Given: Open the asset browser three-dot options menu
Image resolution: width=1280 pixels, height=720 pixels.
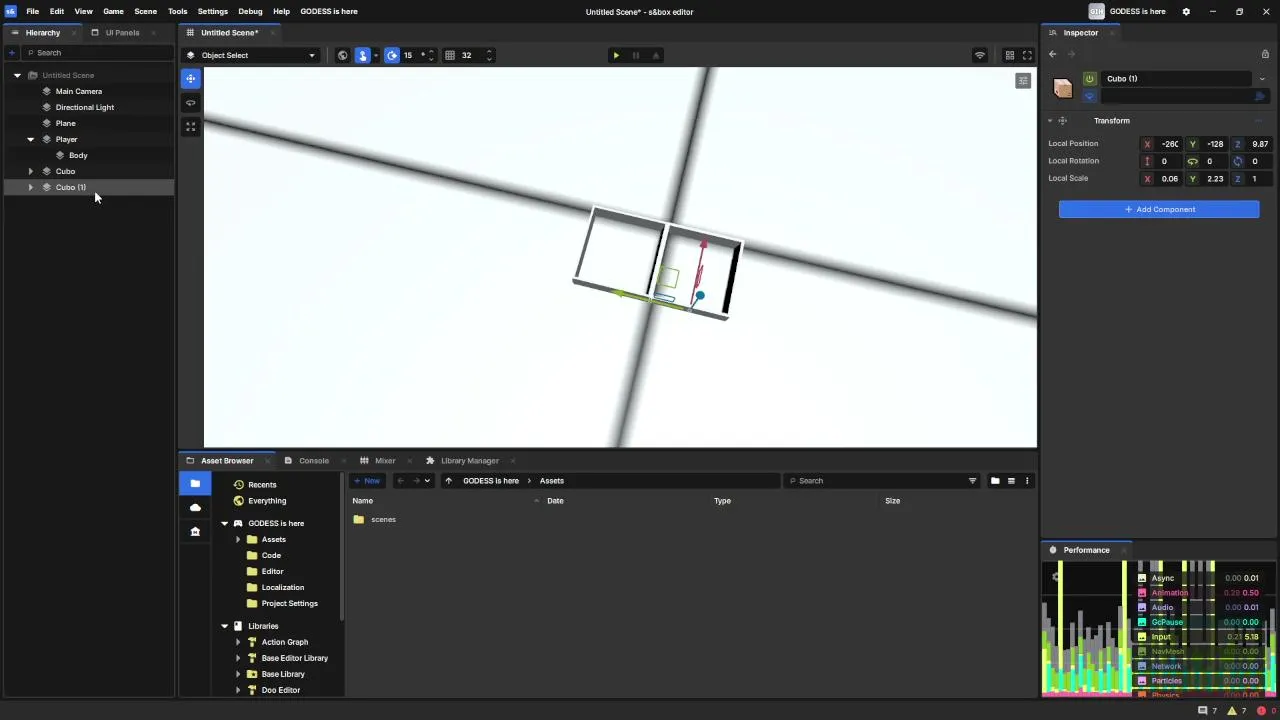Looking at the screenshot, I should [x=1027, y=481].
